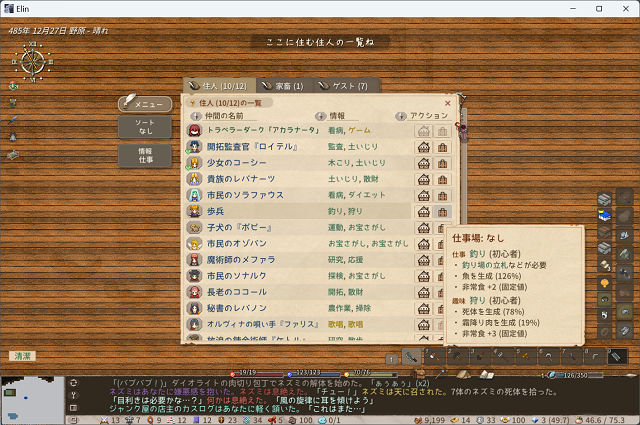
Task: Click the dark blue book icon in left sidebar
Action: [13, 103]
